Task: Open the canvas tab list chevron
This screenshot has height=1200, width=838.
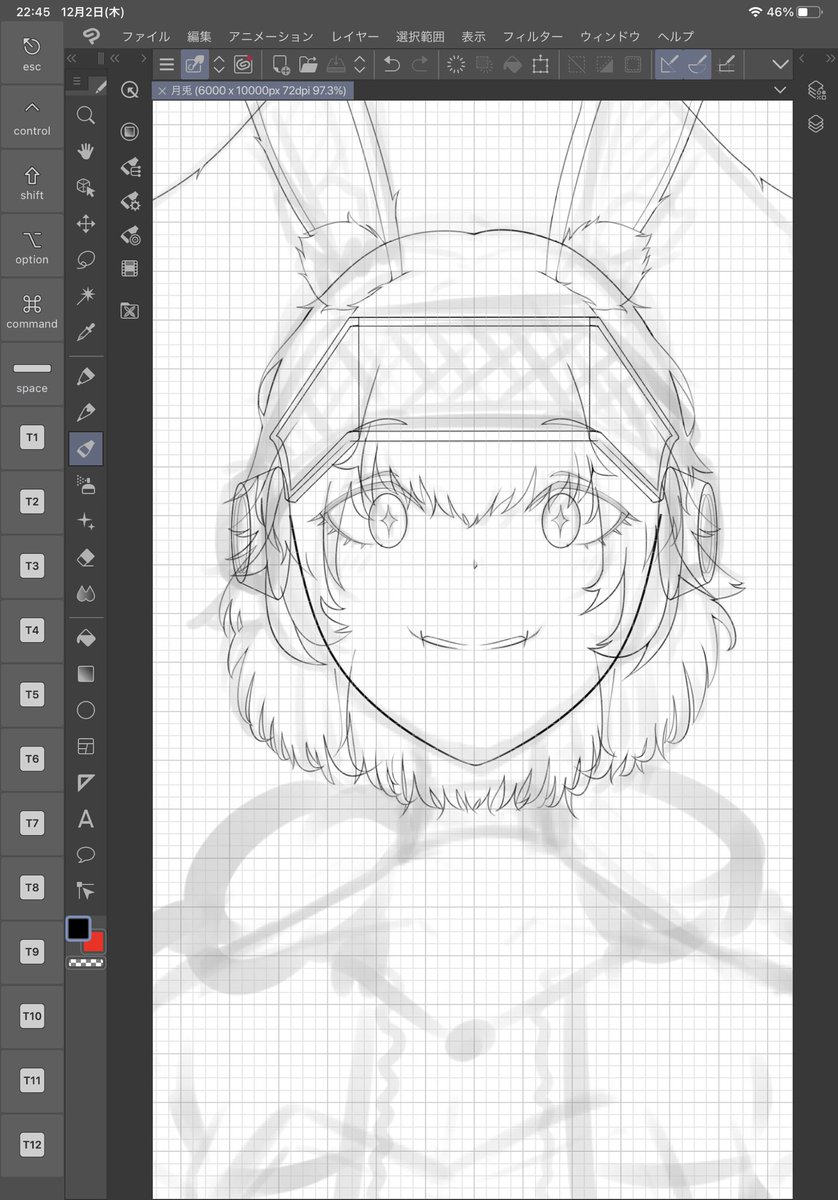Action: 781,90
